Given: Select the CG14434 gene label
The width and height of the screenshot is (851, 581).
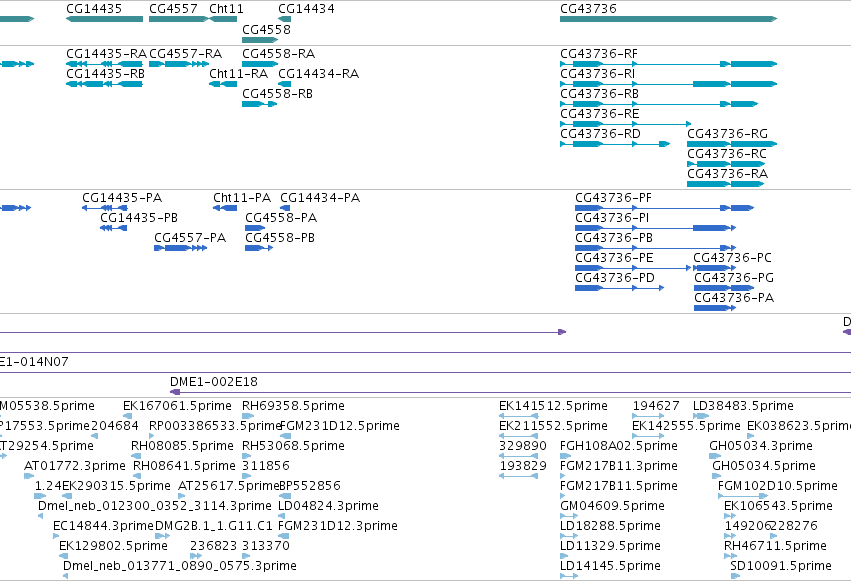Looking at the screenshot, I should (306, 9).
